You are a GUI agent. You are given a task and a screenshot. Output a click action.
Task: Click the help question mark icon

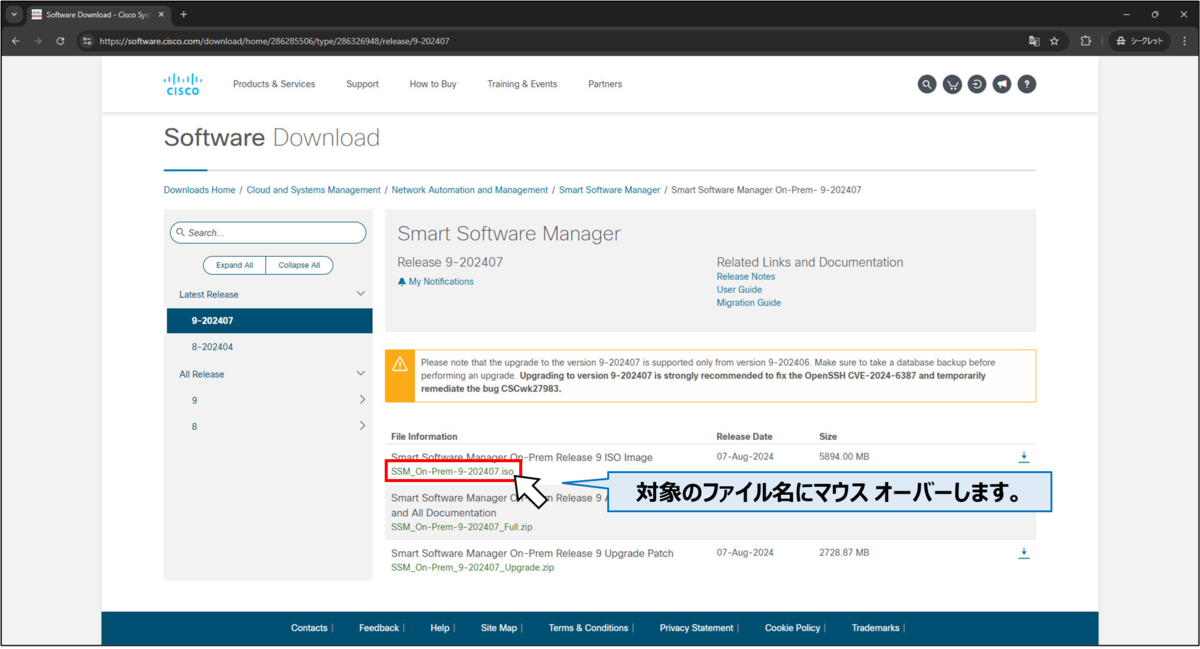(x=1027, y=84)
